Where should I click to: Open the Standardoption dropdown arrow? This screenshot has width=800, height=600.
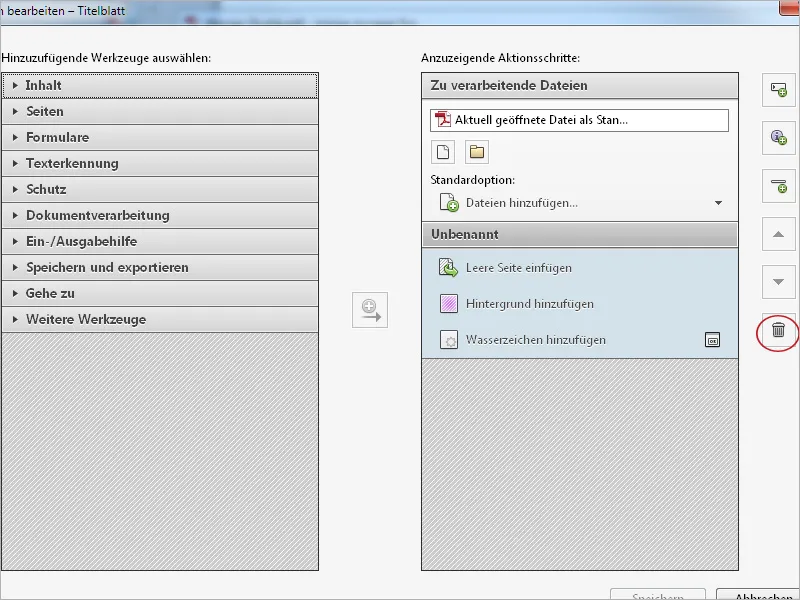(718, 203)
